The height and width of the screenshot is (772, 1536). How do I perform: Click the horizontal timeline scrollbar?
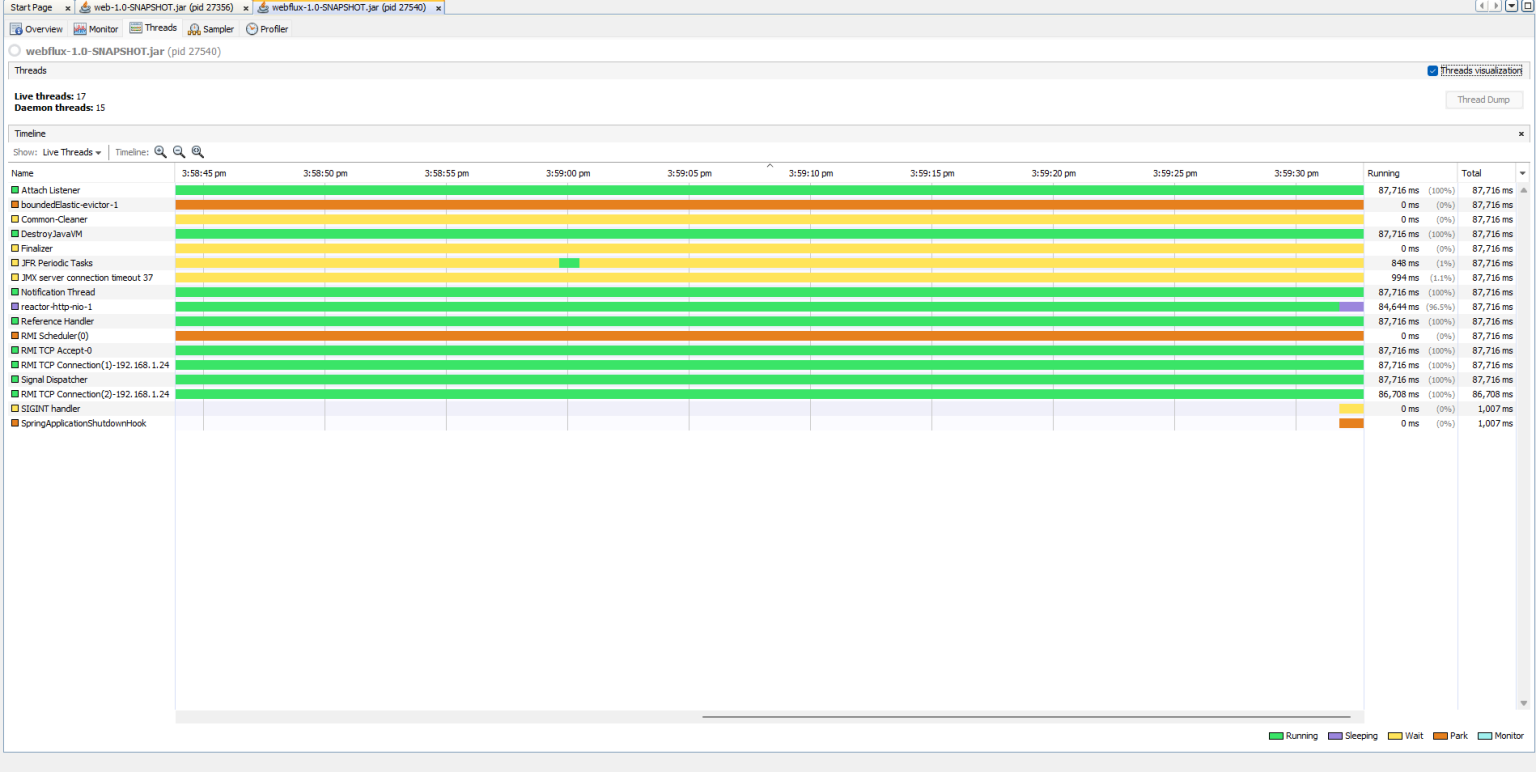[1026, 717]
